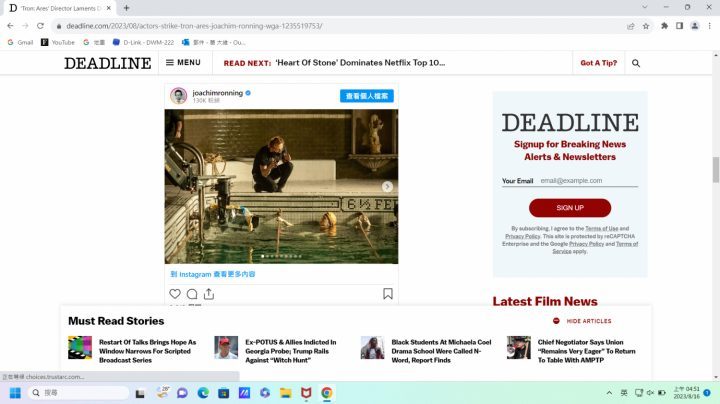Click the red cap Trump story thumbnail
720x404 pixels.
pyautogui.click(x=226, y=348)
